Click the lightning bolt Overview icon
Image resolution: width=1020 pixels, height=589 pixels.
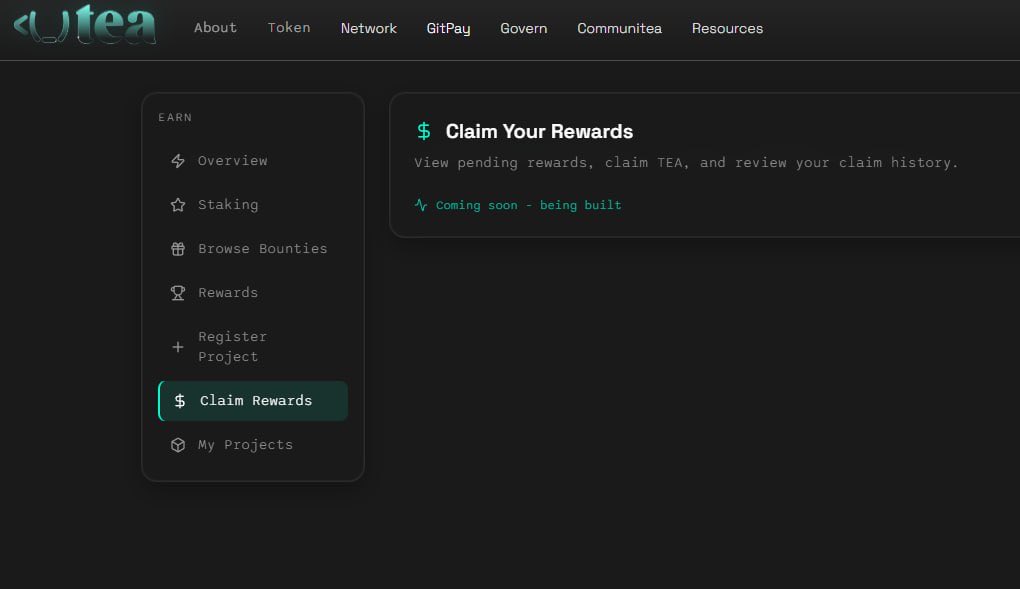point(178,161)
